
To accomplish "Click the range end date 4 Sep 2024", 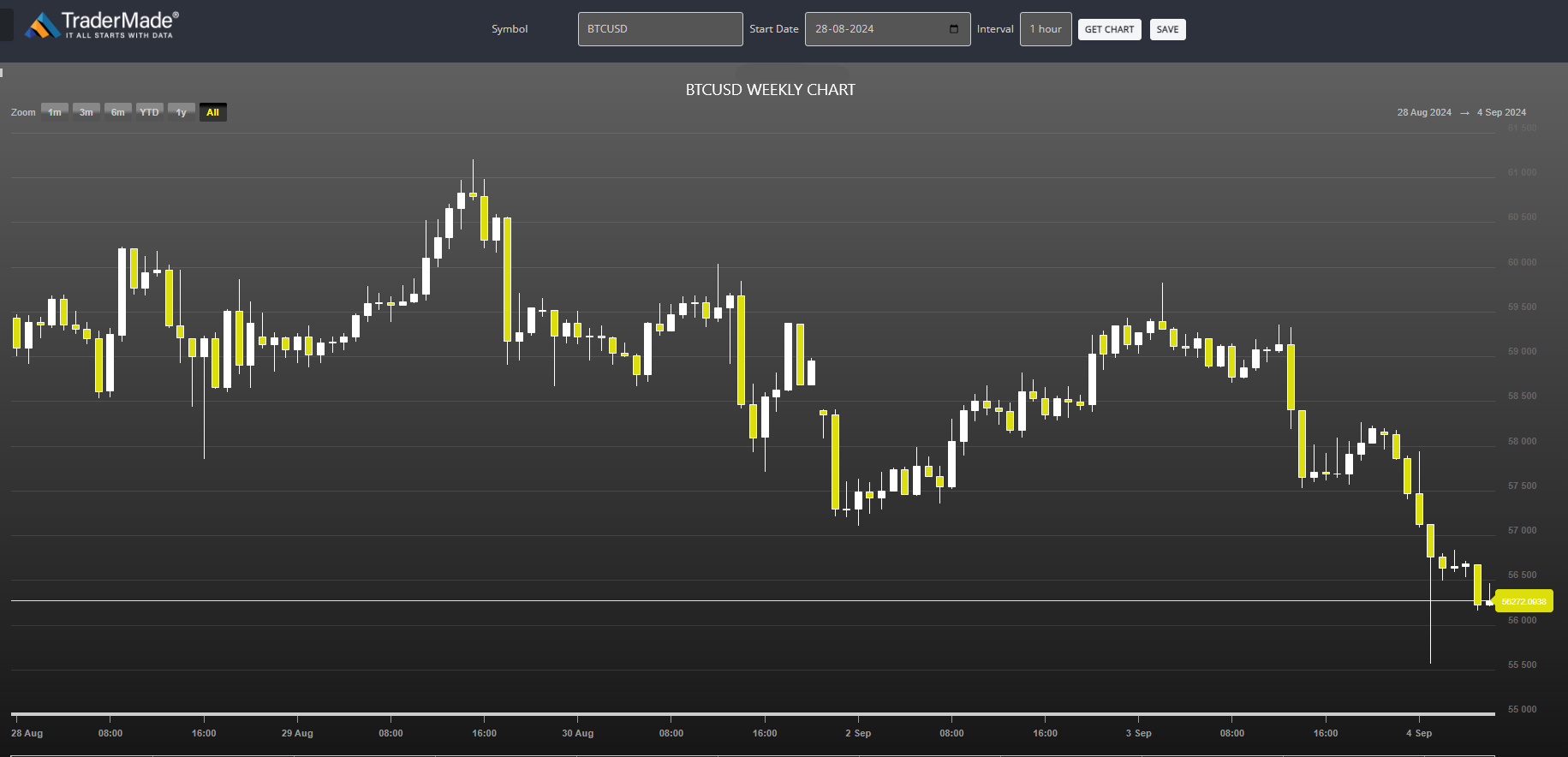I will pyautogui.click(x=1501, y=112).
